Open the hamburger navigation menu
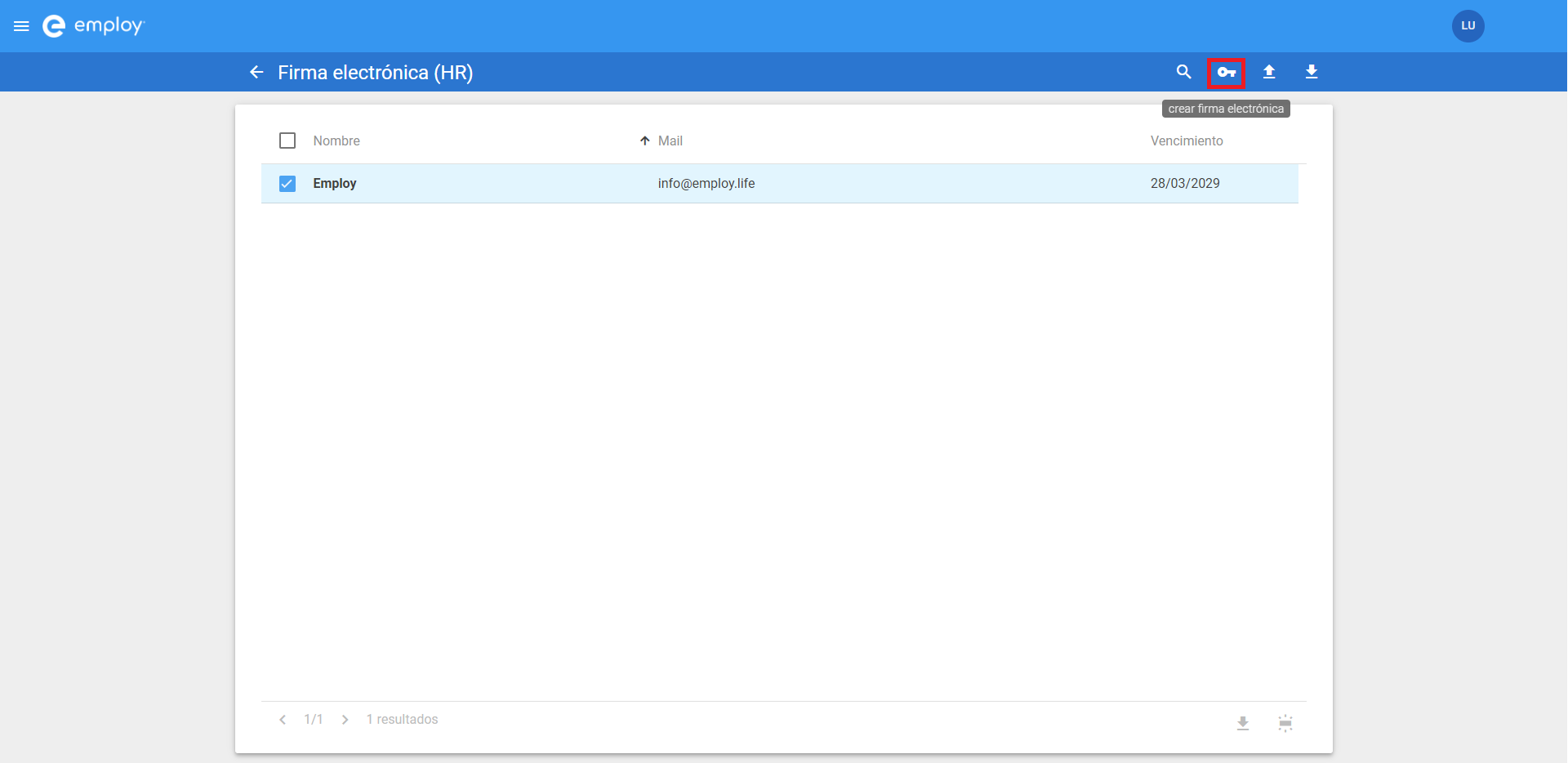This screenshot has width=1568, height=763. [22, 26]
